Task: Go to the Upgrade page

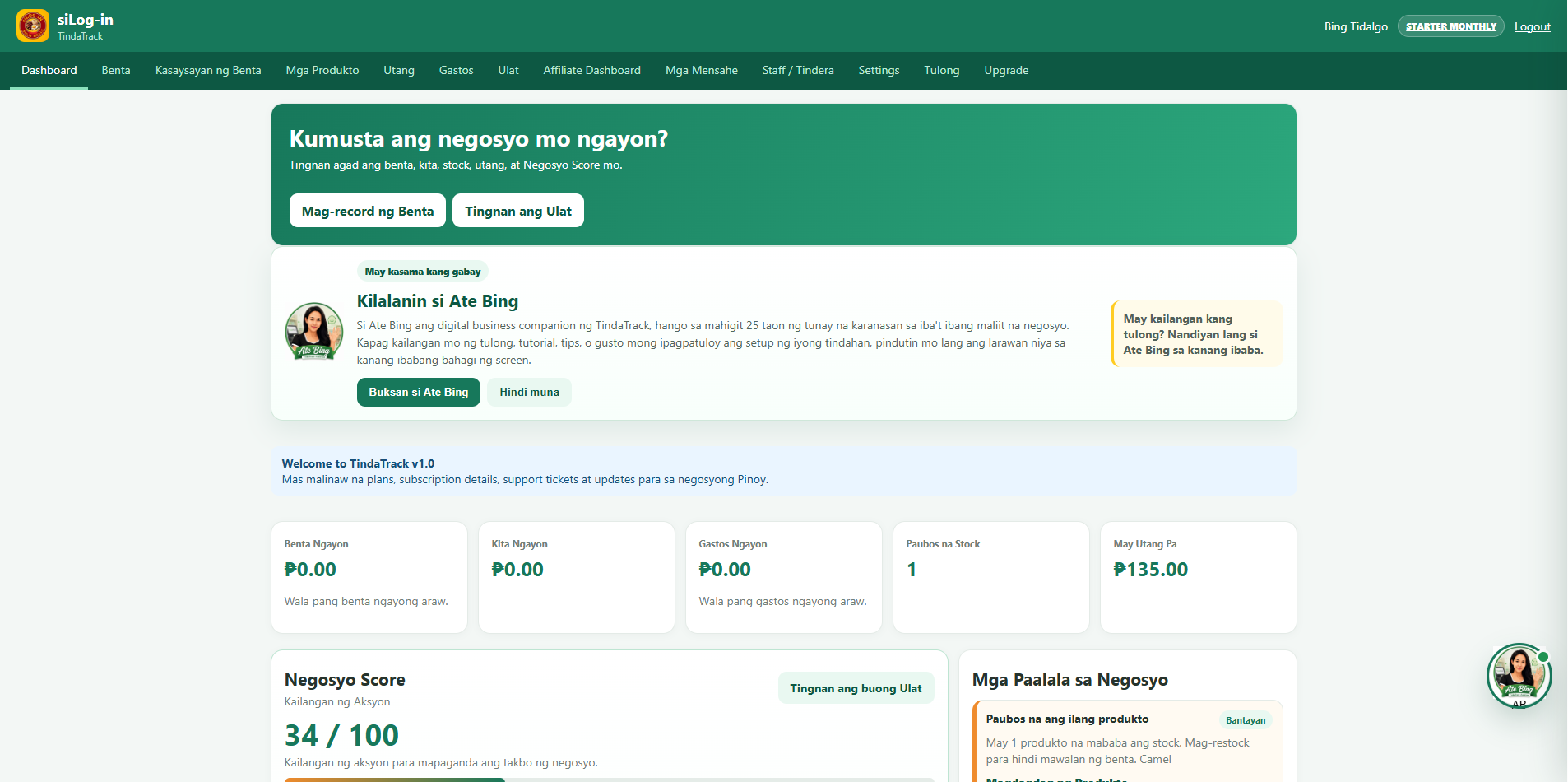Action: coord(1007,71)
